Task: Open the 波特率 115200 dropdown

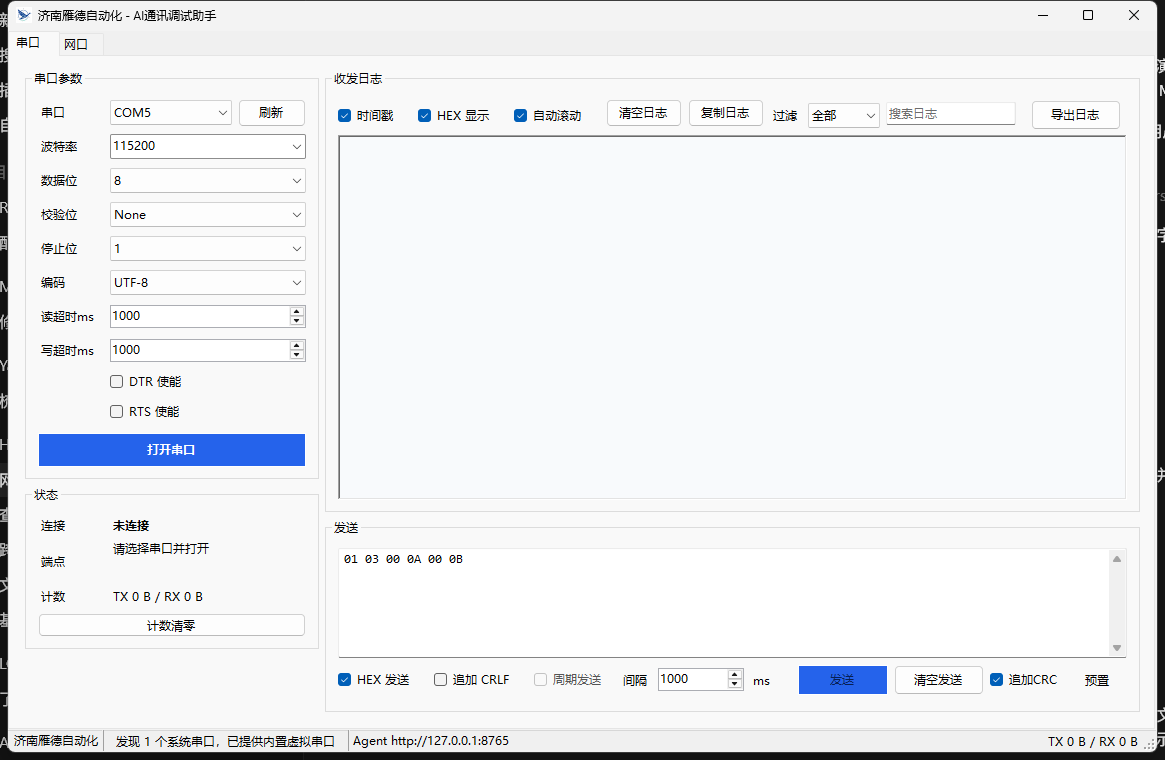Action: point(207,146)
